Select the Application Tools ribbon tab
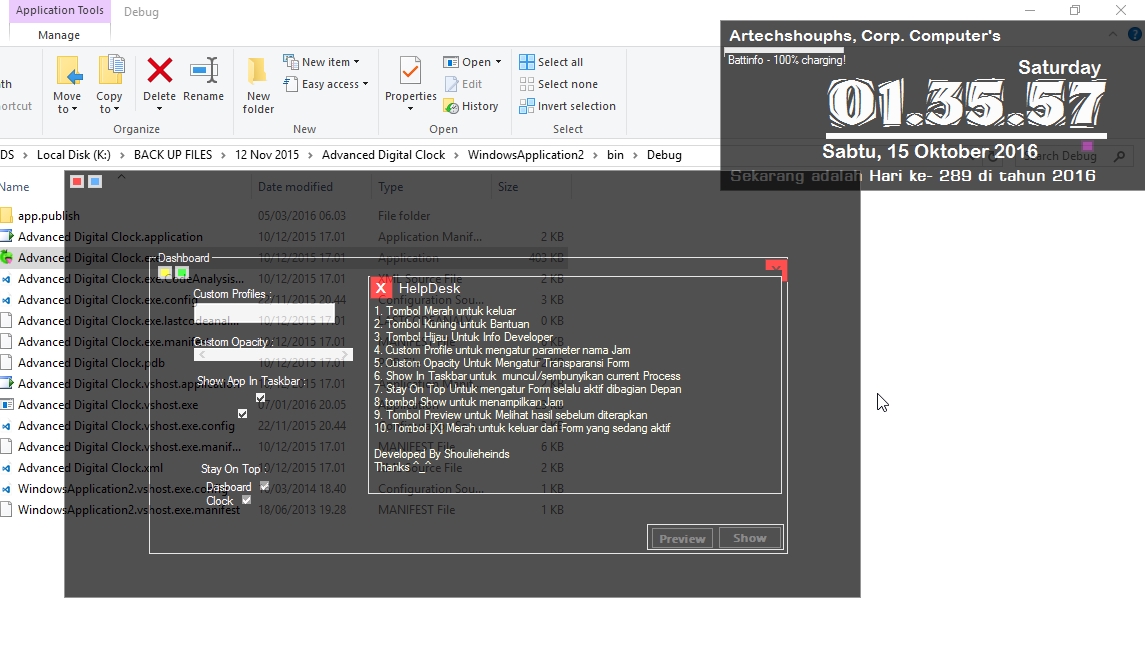The image size is (1145, 646). click(60, 10)
